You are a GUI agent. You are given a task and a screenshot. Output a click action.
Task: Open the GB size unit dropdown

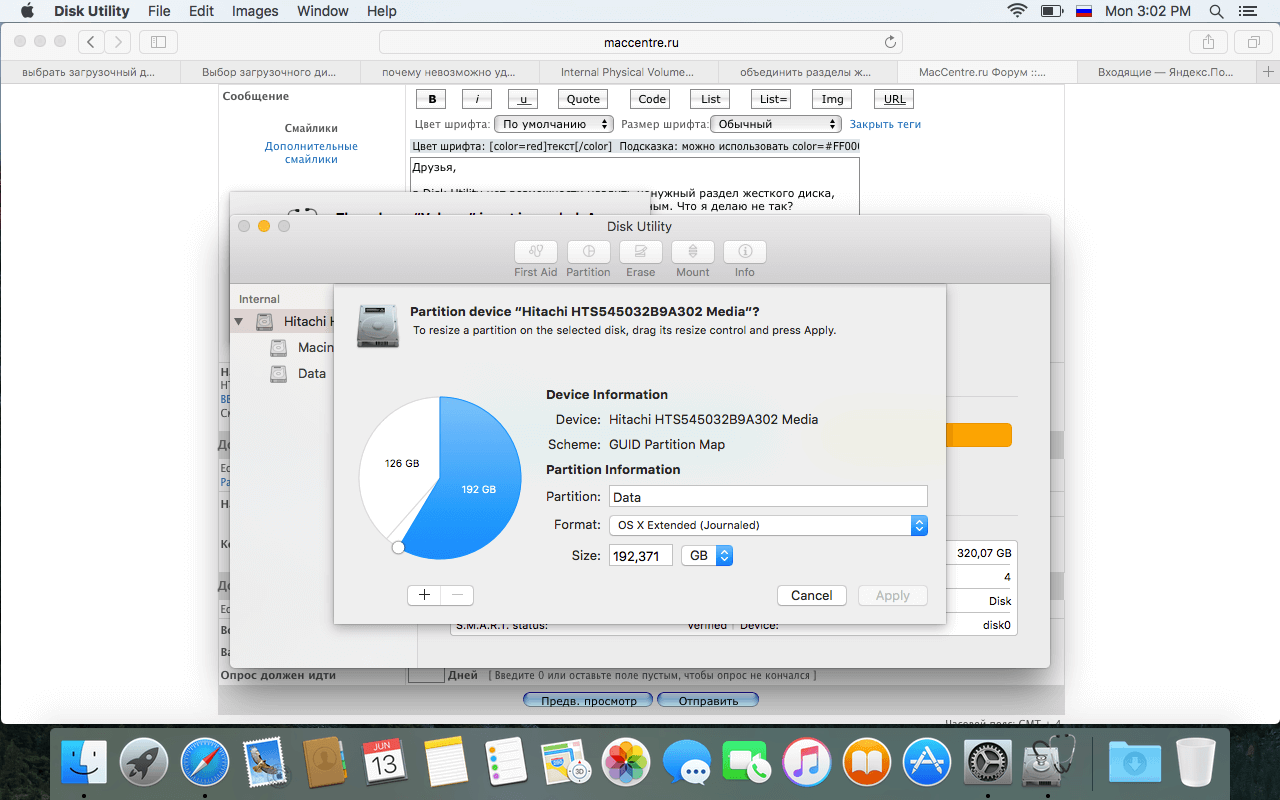[x=707, y=555]
